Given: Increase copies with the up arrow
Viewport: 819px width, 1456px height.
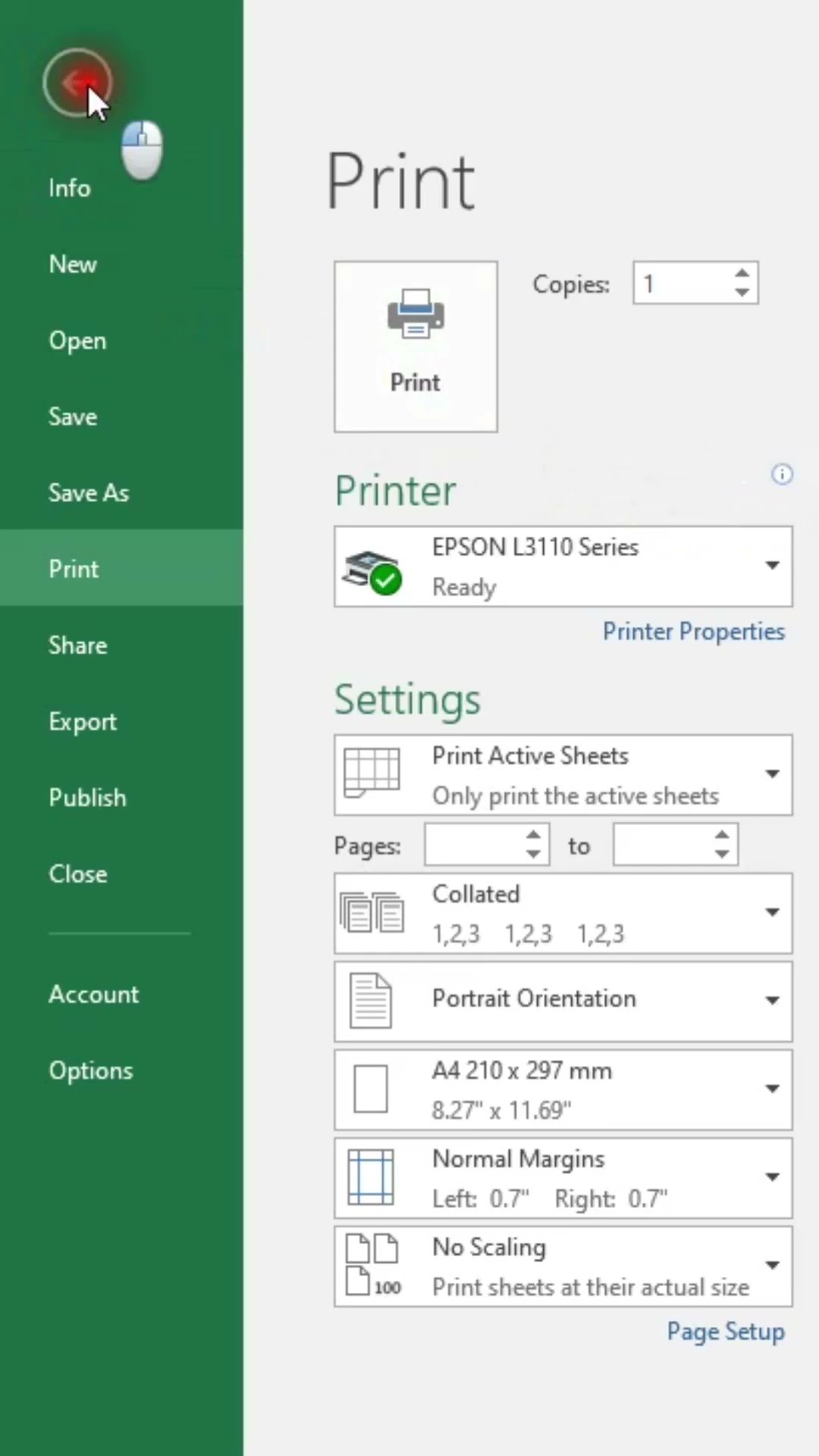Looking at the screenshot, I should click(x=742, y=274).
